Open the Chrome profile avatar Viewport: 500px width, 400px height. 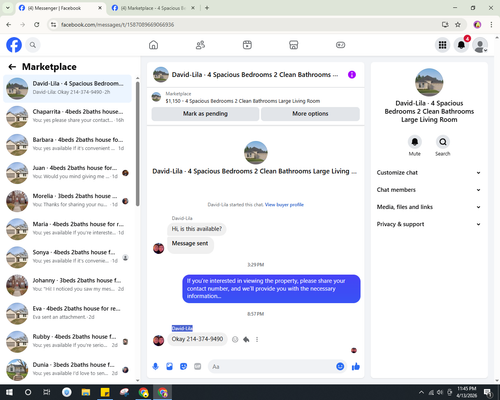(477, 24)
